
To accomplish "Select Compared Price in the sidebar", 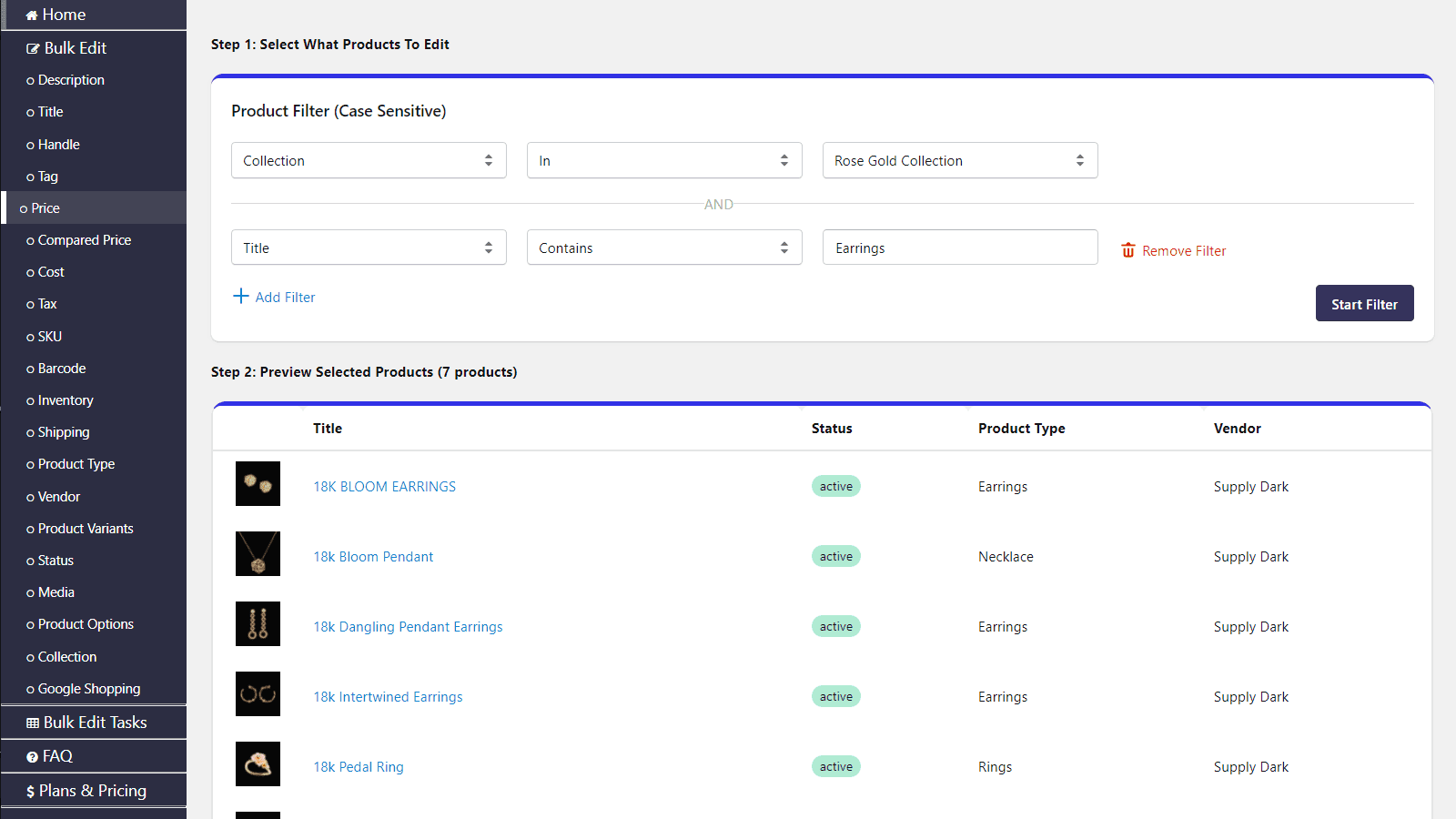I will point(84,240).
